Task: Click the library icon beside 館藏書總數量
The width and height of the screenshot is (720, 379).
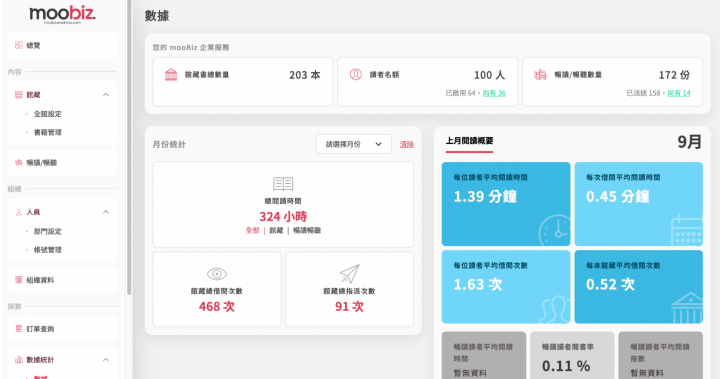Action: pyautogui.click(x=171, y=74)
